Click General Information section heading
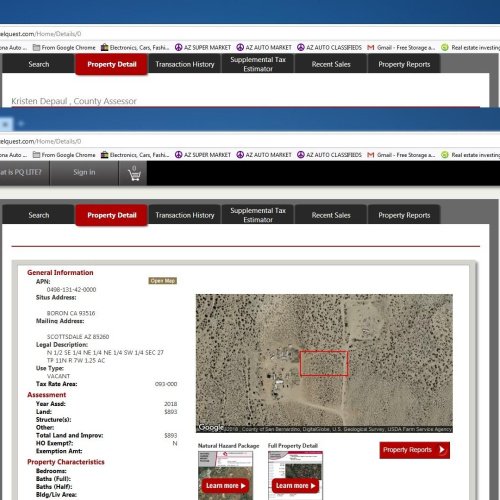The width and height of the screenshot is (500, 500). (x=60, y=272)
